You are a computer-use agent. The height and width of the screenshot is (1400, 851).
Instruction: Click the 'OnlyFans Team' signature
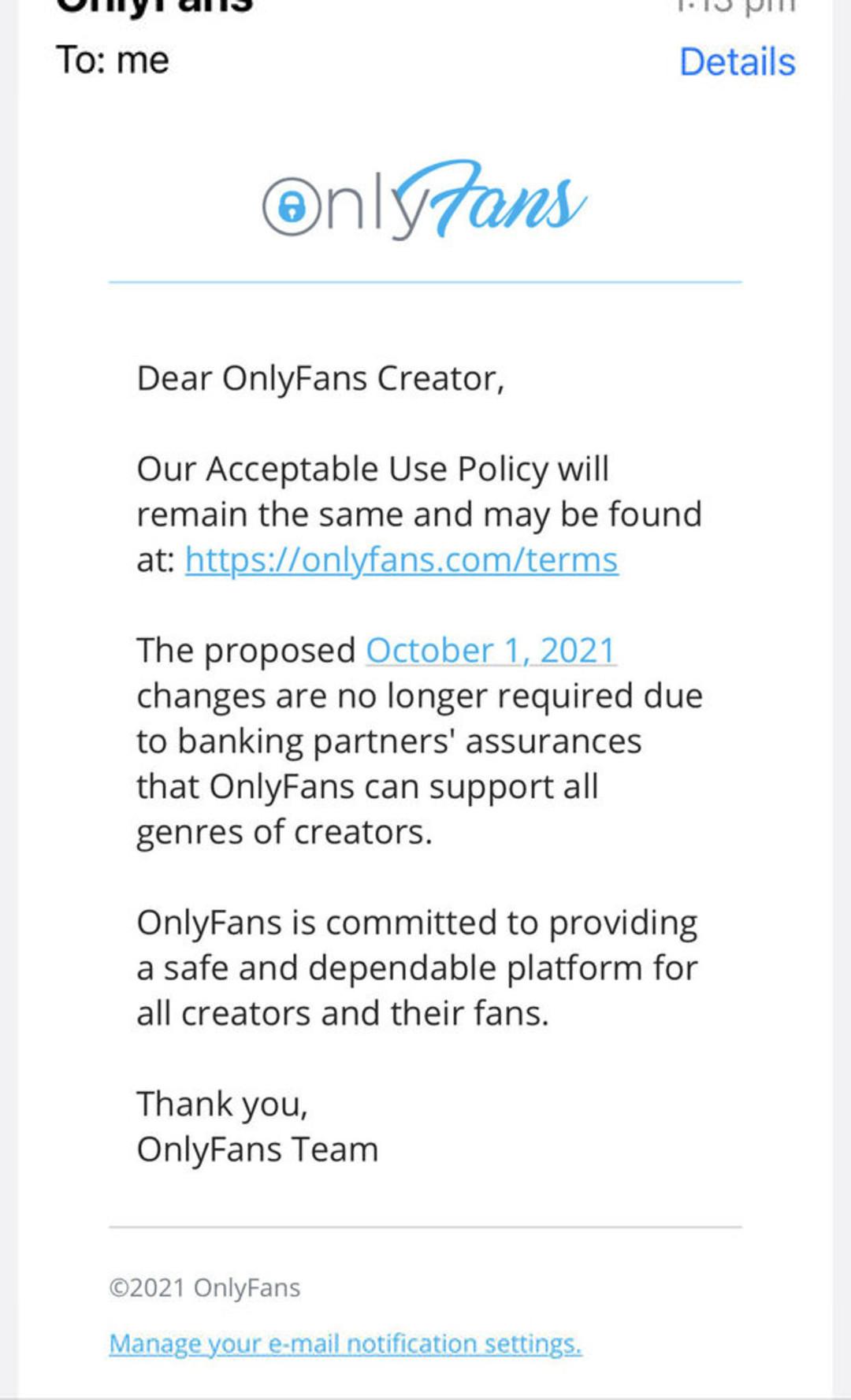pyautogui.click(x=257, y=1149)
